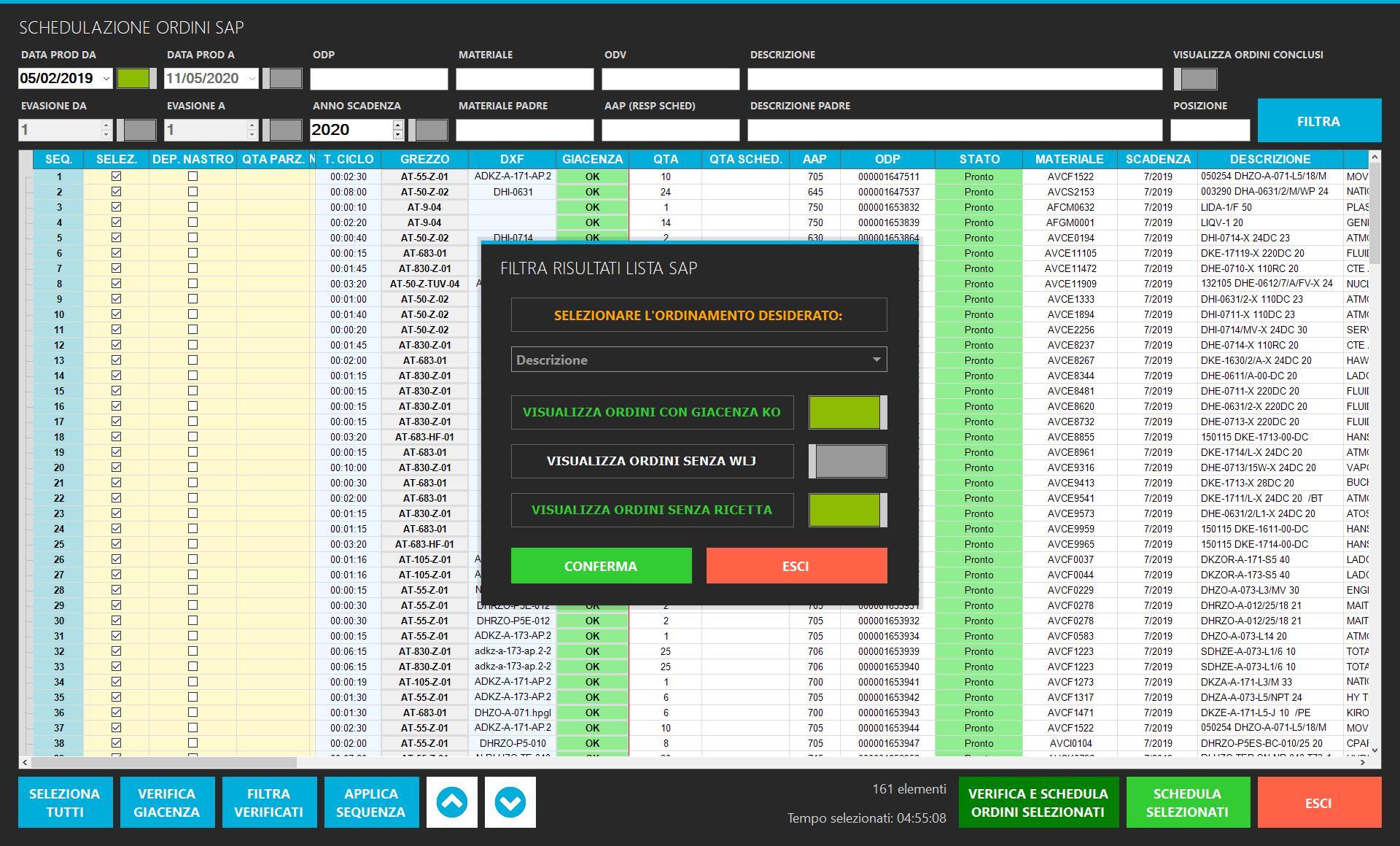Uncheck SELEZ. checkbox in row 20
1400x846 pixels.
[x=116, y=467]
